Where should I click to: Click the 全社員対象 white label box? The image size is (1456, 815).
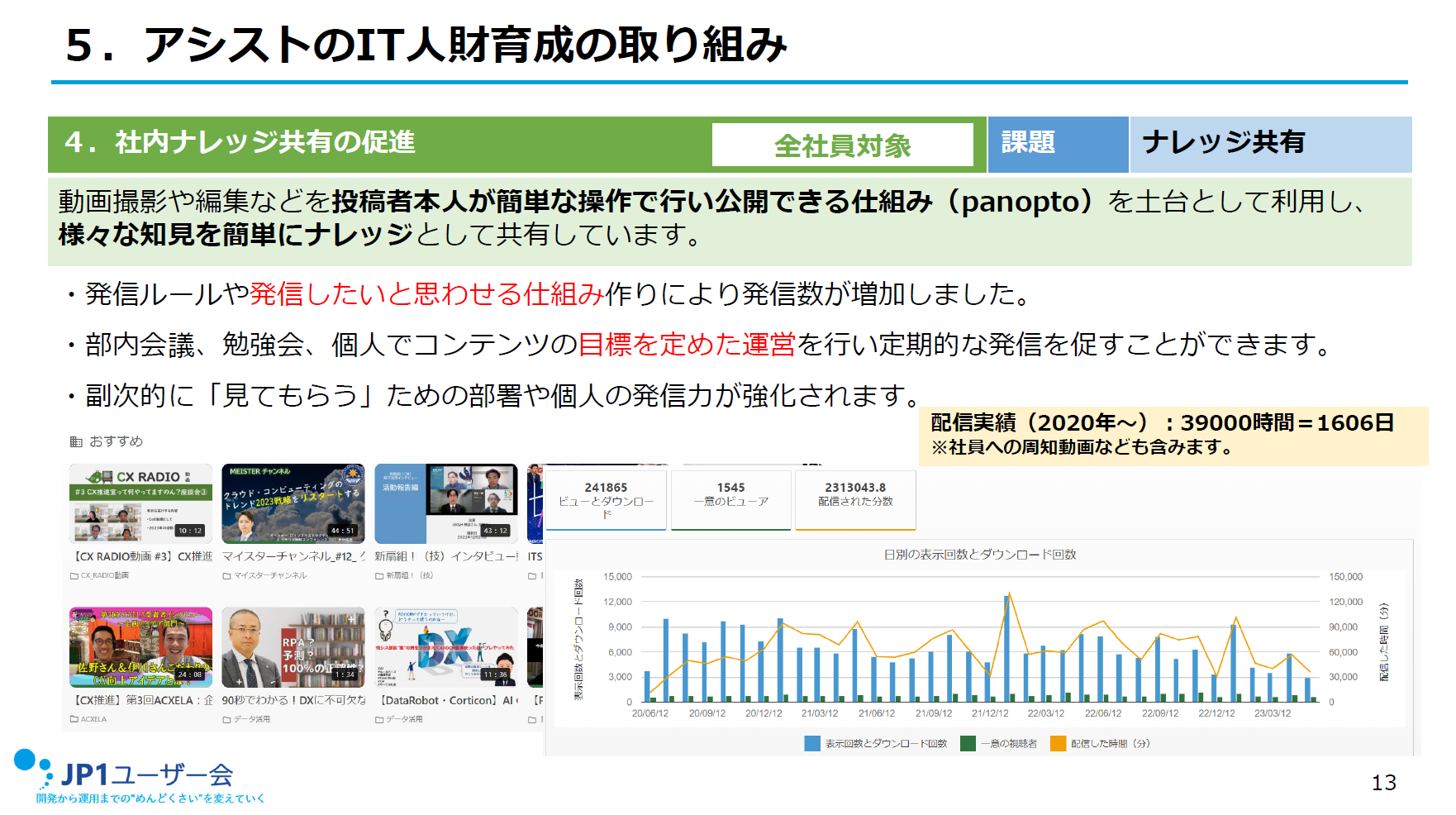[x=842, y=145]
